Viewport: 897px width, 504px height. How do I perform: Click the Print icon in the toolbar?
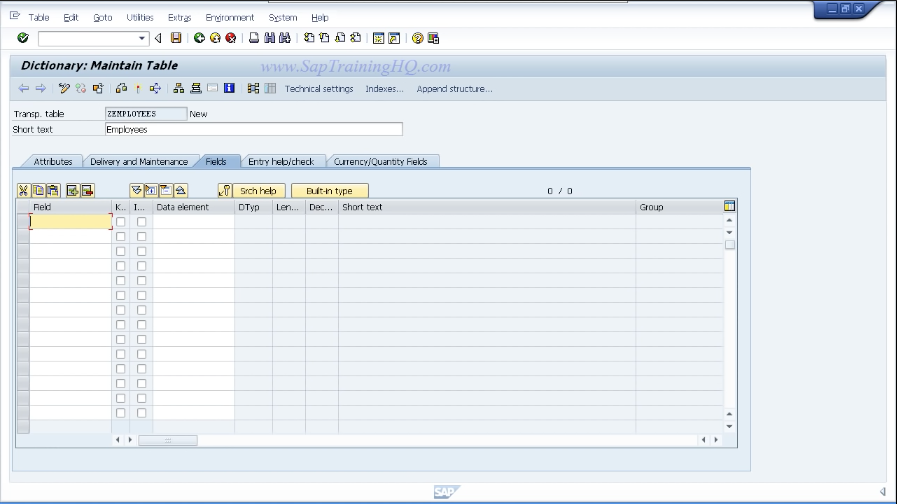pyautogui.click(x=254, y=38)
